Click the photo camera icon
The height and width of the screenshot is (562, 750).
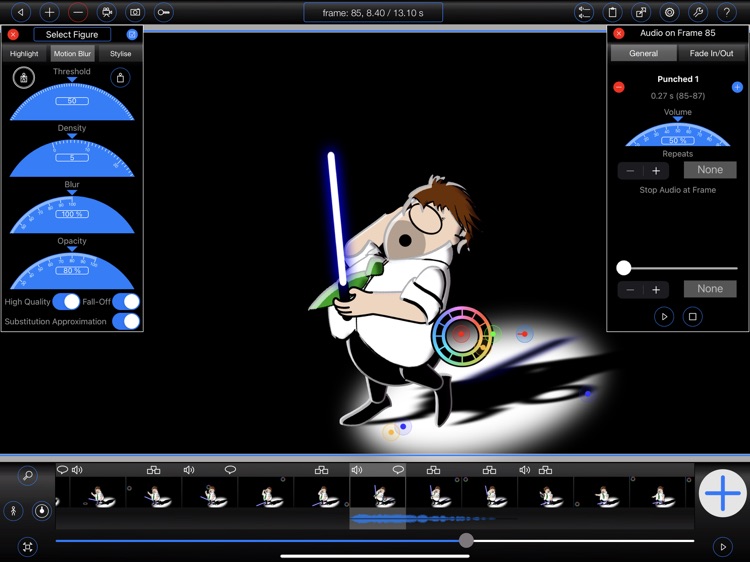[135, 12]
